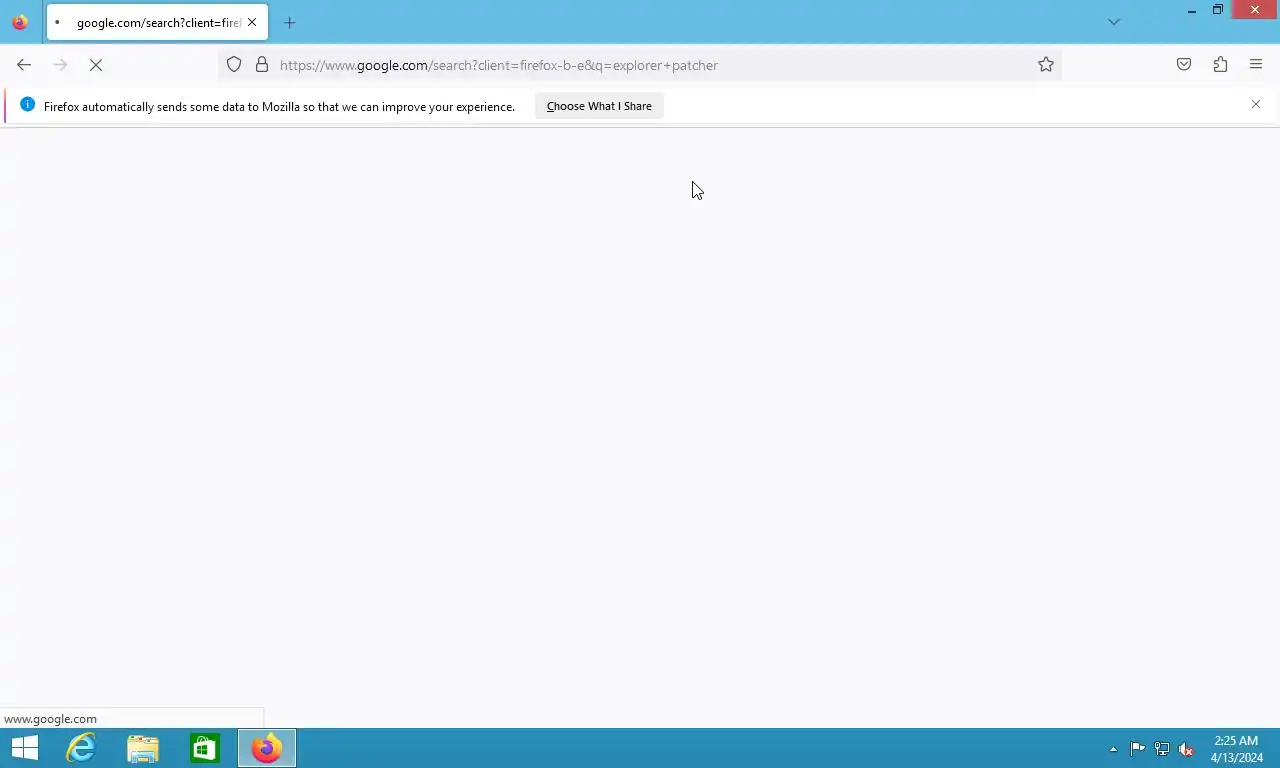
Task: Stop loading the page
Action: click(x=96, y=65)
